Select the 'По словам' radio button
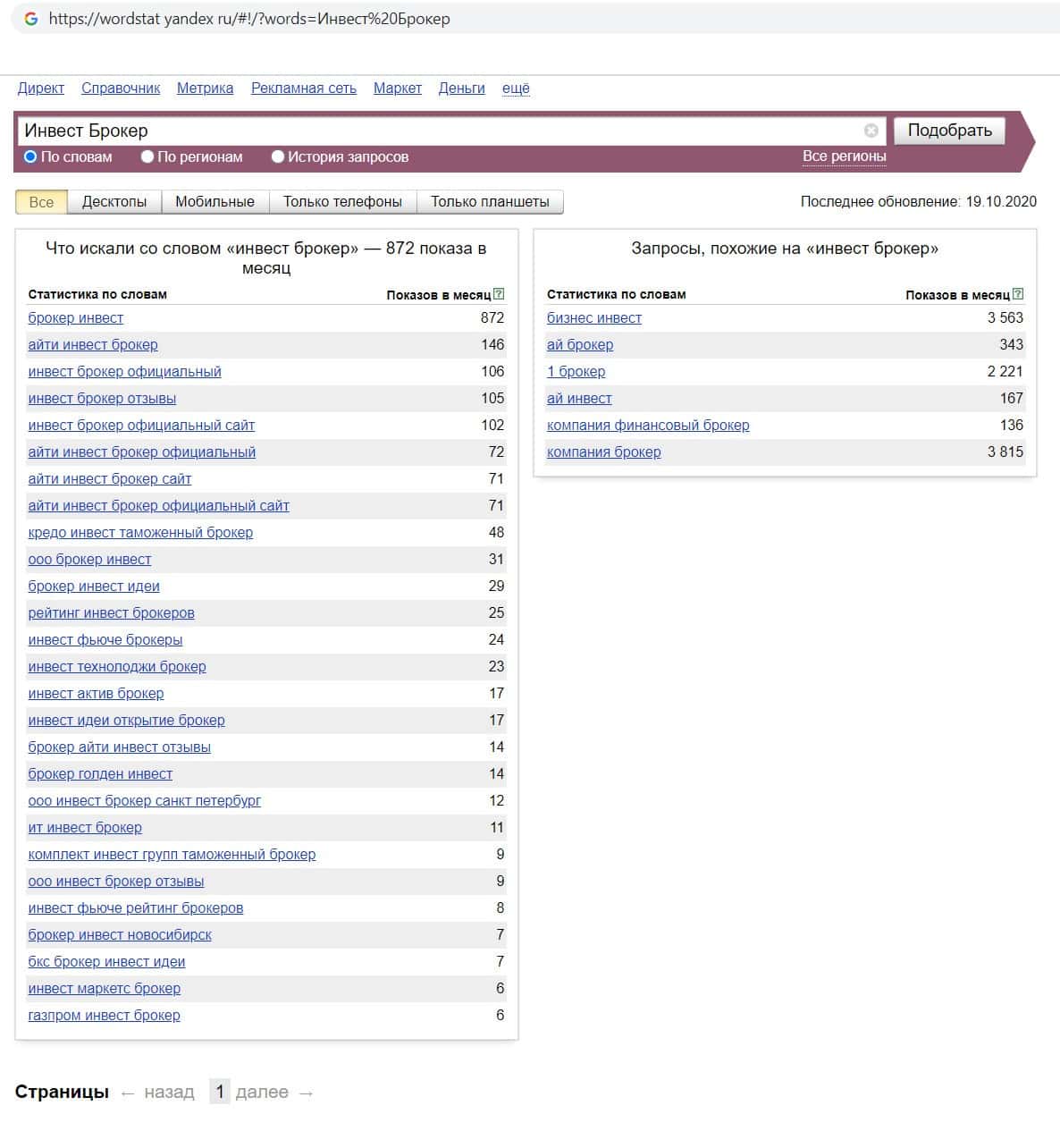Screen dimensions: 1060x1148 (30, 156)
